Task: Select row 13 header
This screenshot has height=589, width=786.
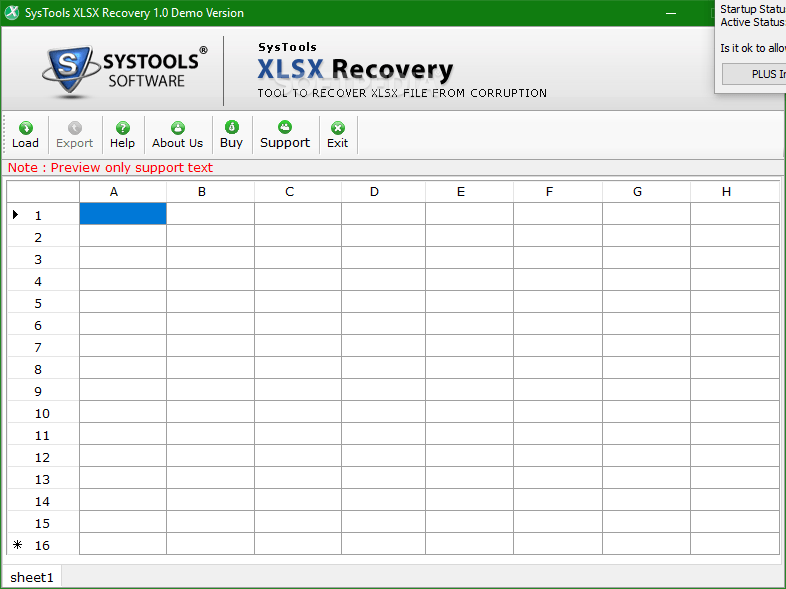Action: 43,478
